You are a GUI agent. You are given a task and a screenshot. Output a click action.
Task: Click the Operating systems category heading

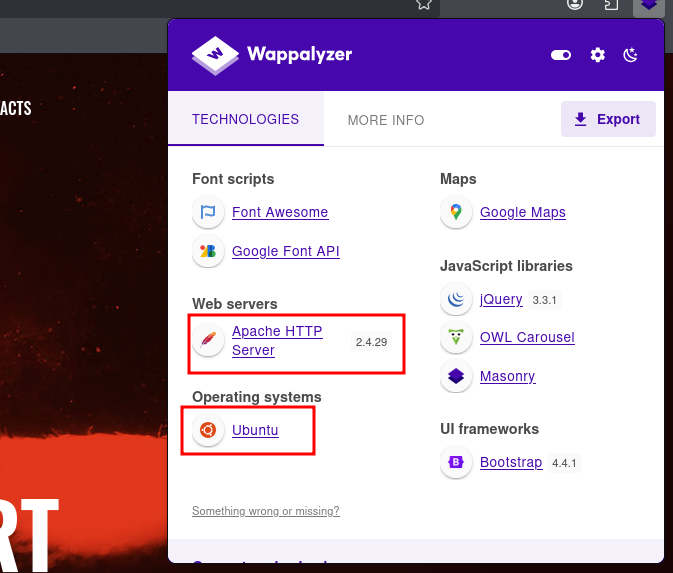pyautogui.click(x=257, y=397)
